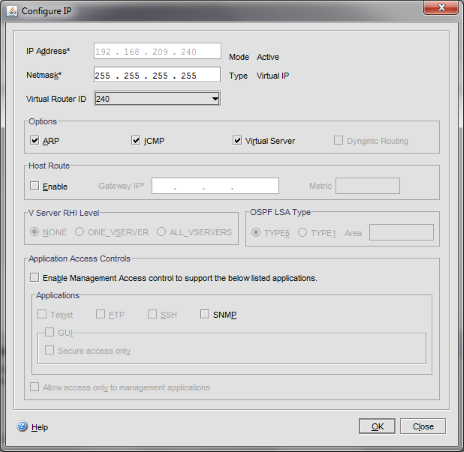Dismiss the dialog with the Close button
The height and width of the screenshot is (452, 464).
tap(423, 426)
